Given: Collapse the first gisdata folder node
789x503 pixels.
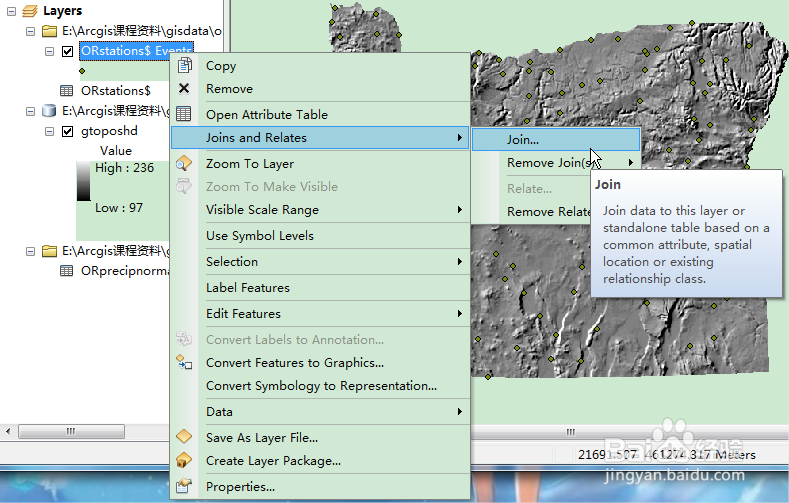Looking at the screenshot, I should tap(31, 31).
